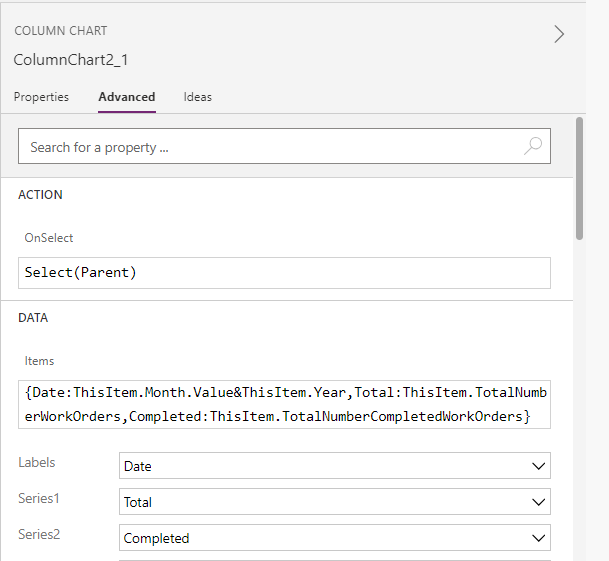Open the Ideas tab
This screenshot has width=609, height=561.
pyautogui.click(x=198, y=97)
